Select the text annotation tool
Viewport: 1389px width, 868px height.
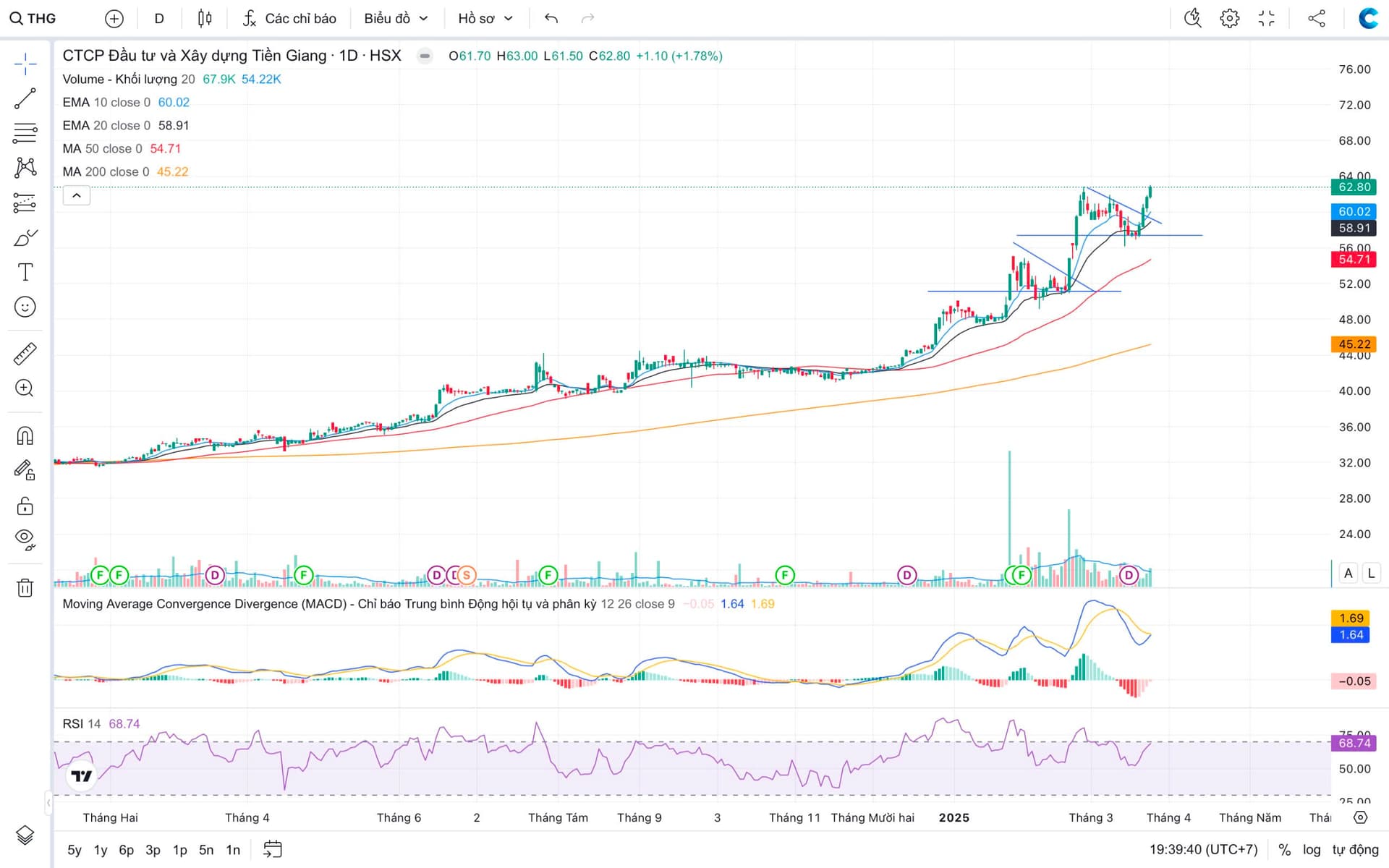pyautogui.click(x=25, y=273)
